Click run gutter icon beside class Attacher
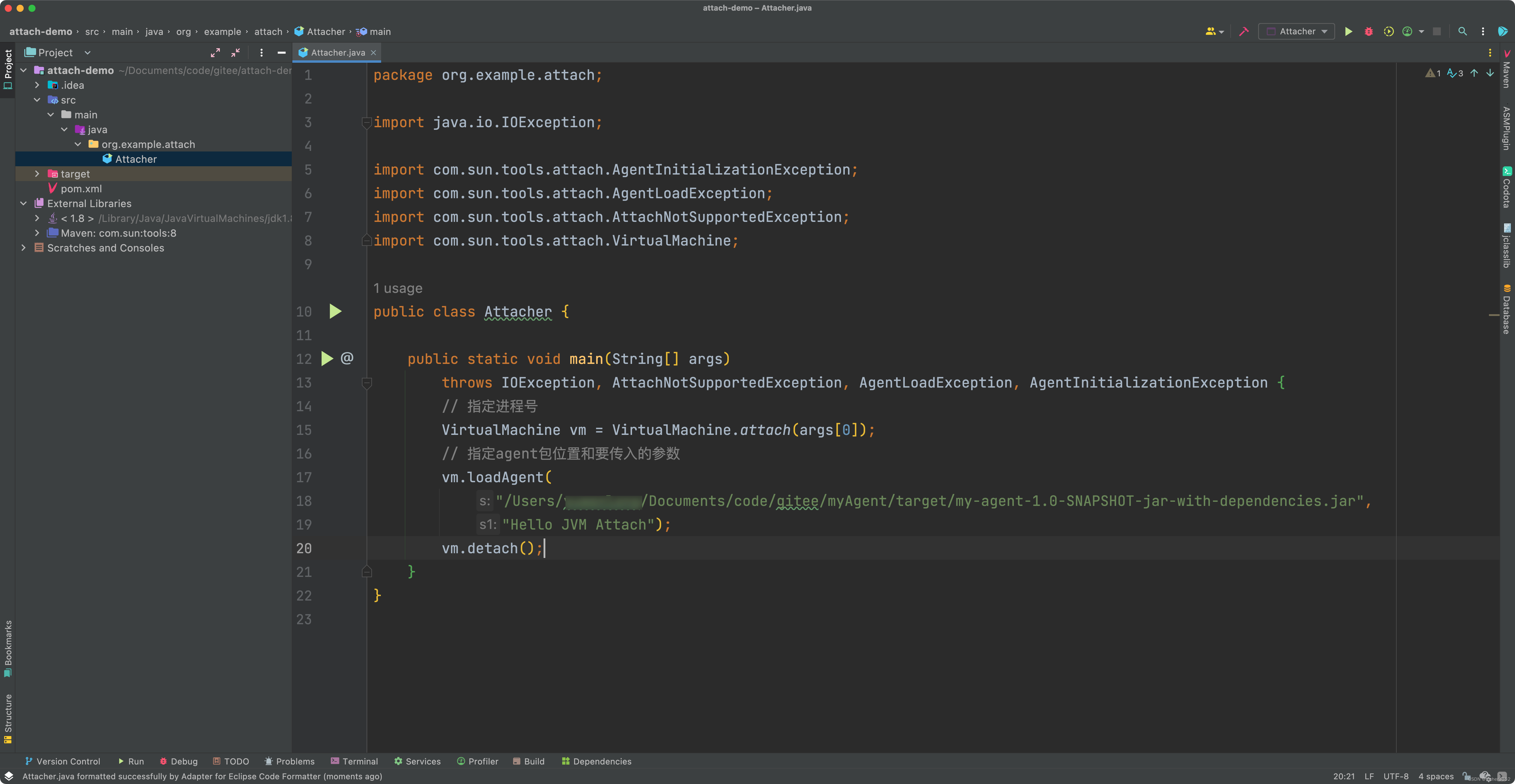Viewport: 1515px width, 784px height. [335, 311]
